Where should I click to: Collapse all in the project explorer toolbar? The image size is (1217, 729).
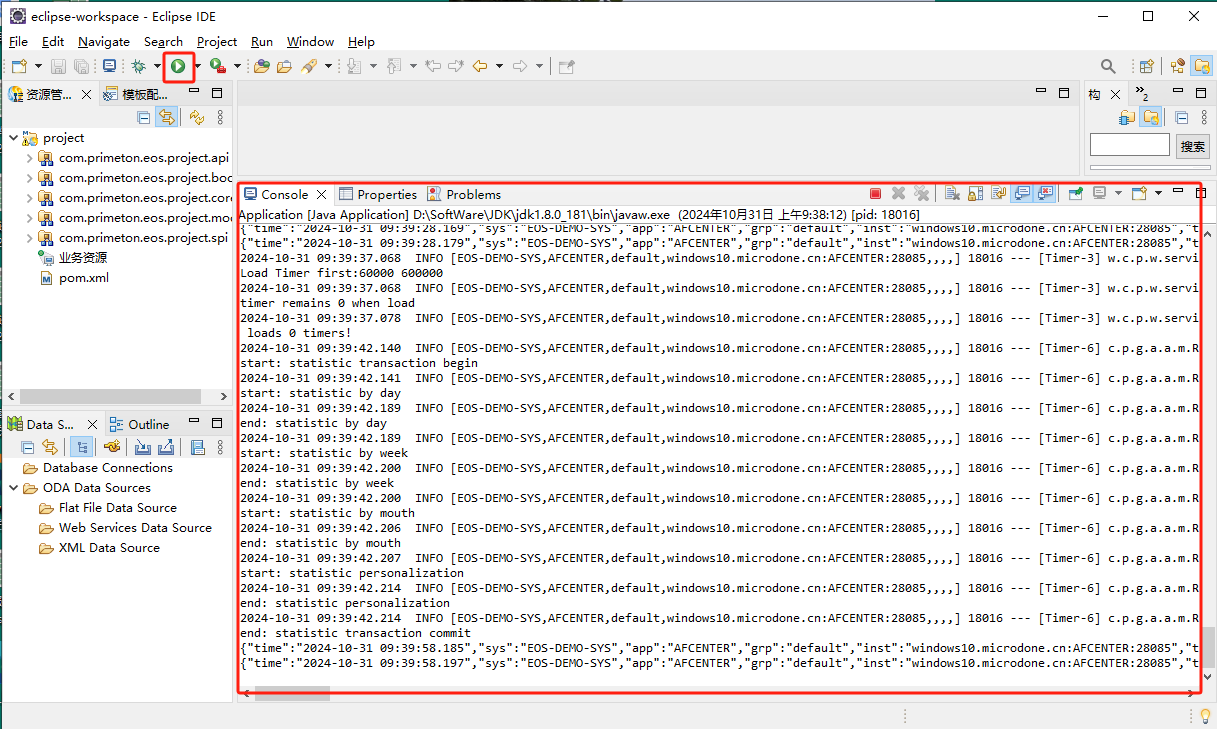click(x=144, y=117)
